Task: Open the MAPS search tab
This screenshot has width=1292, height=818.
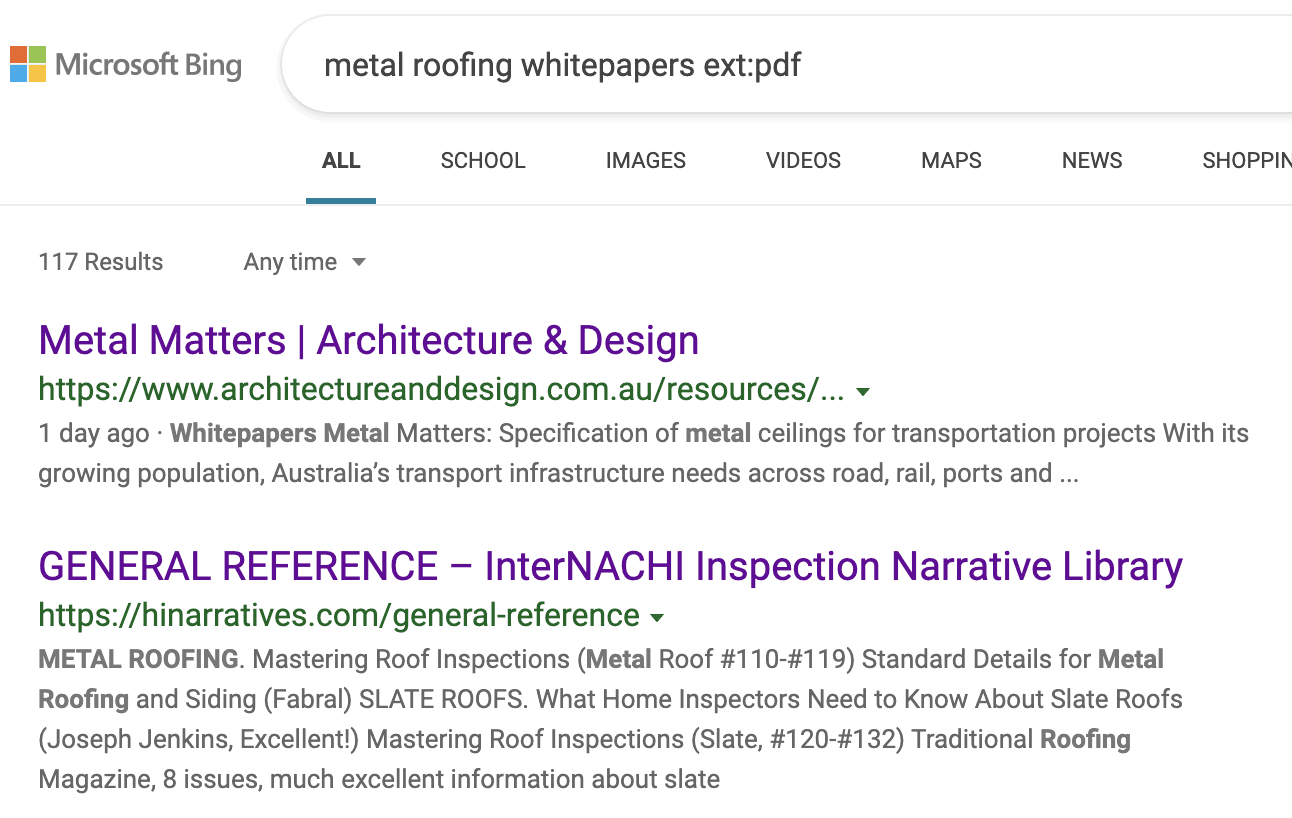Action: tap(950, 160)
